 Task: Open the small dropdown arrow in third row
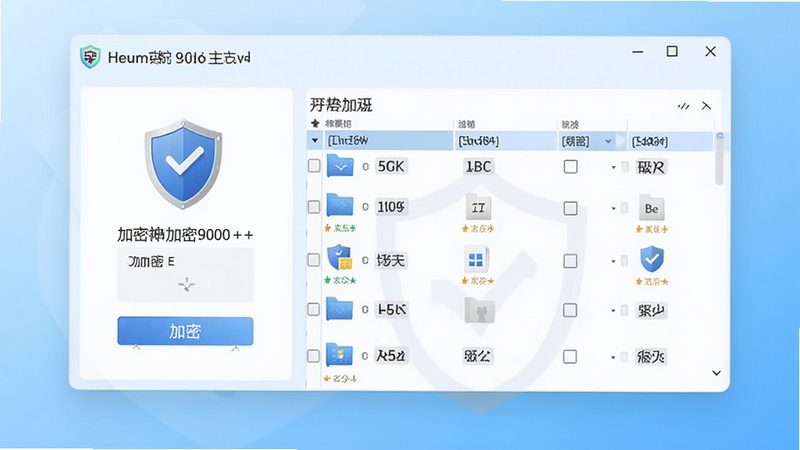(613, 262)
